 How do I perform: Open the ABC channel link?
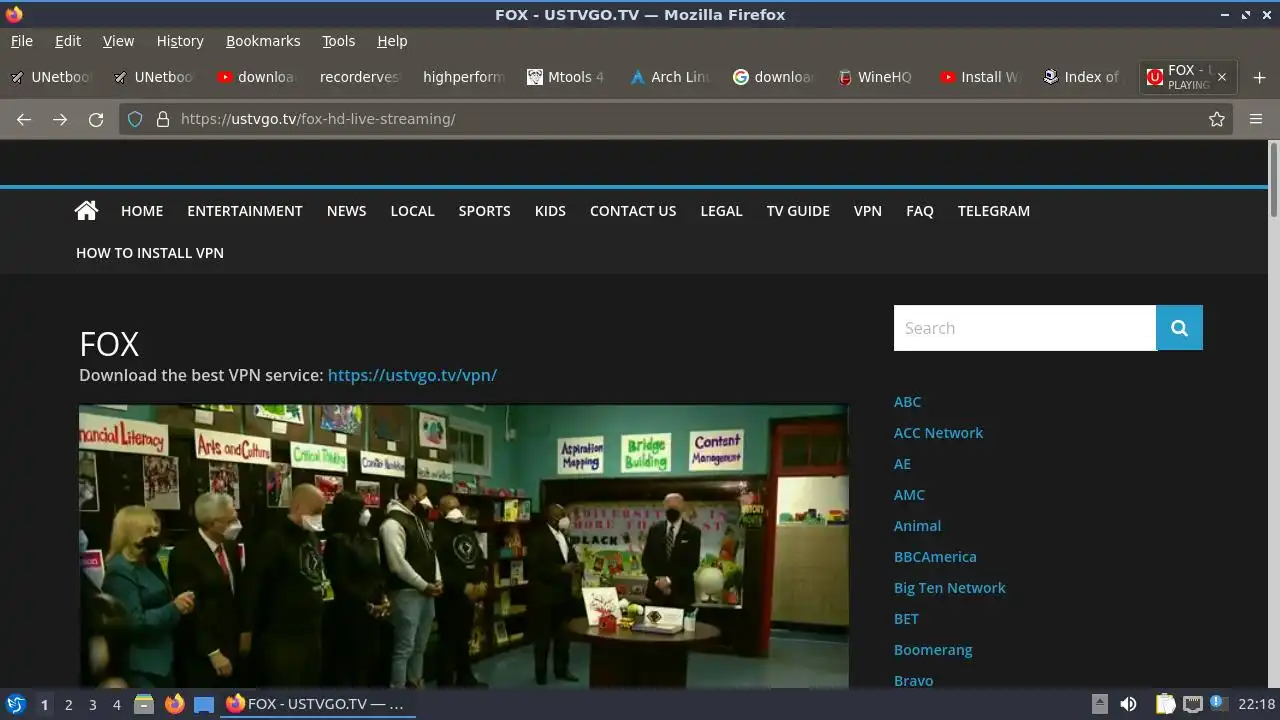tap(907, 402)
